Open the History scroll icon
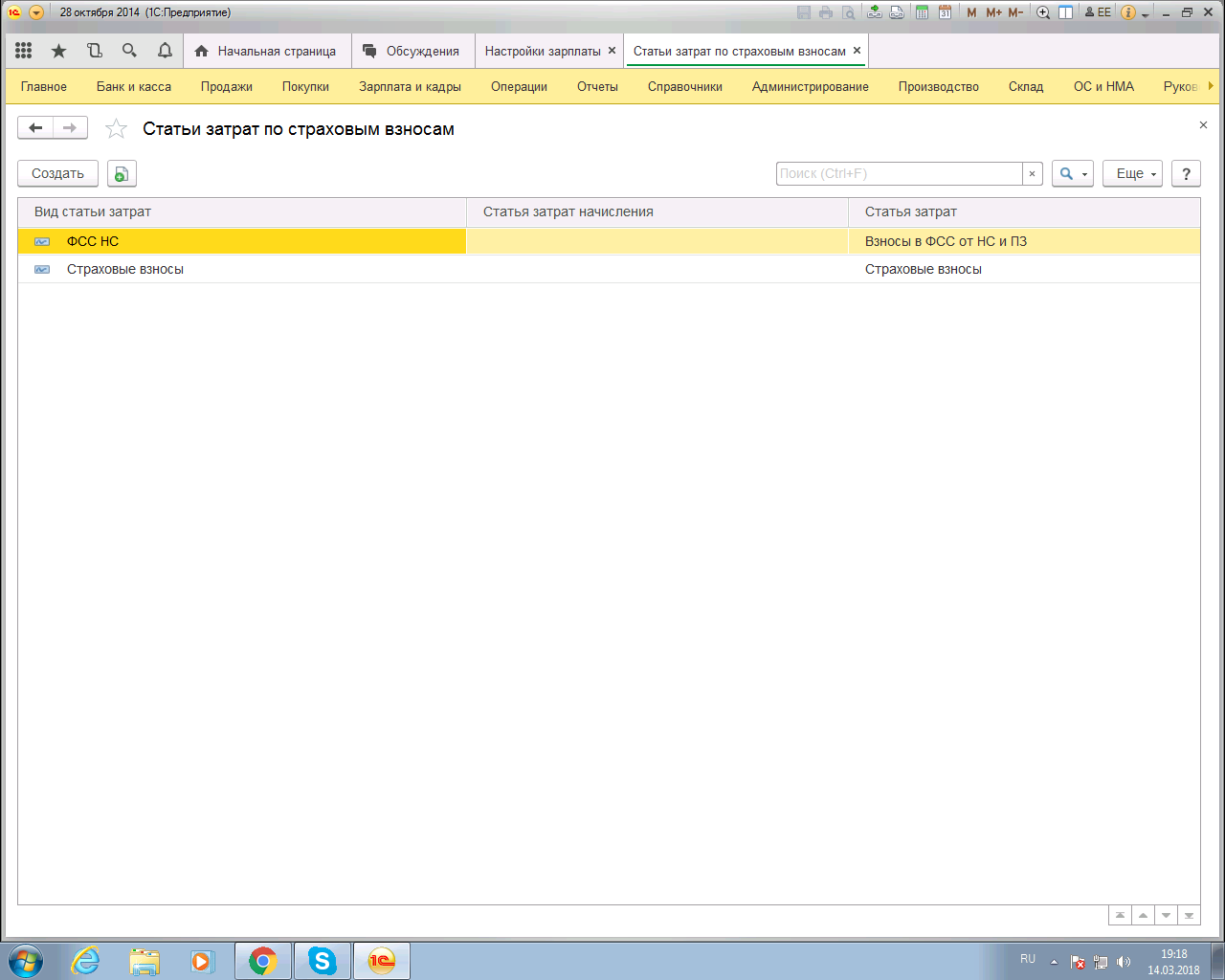Viewport: 1225px width, 980px height. coord(94,51)
